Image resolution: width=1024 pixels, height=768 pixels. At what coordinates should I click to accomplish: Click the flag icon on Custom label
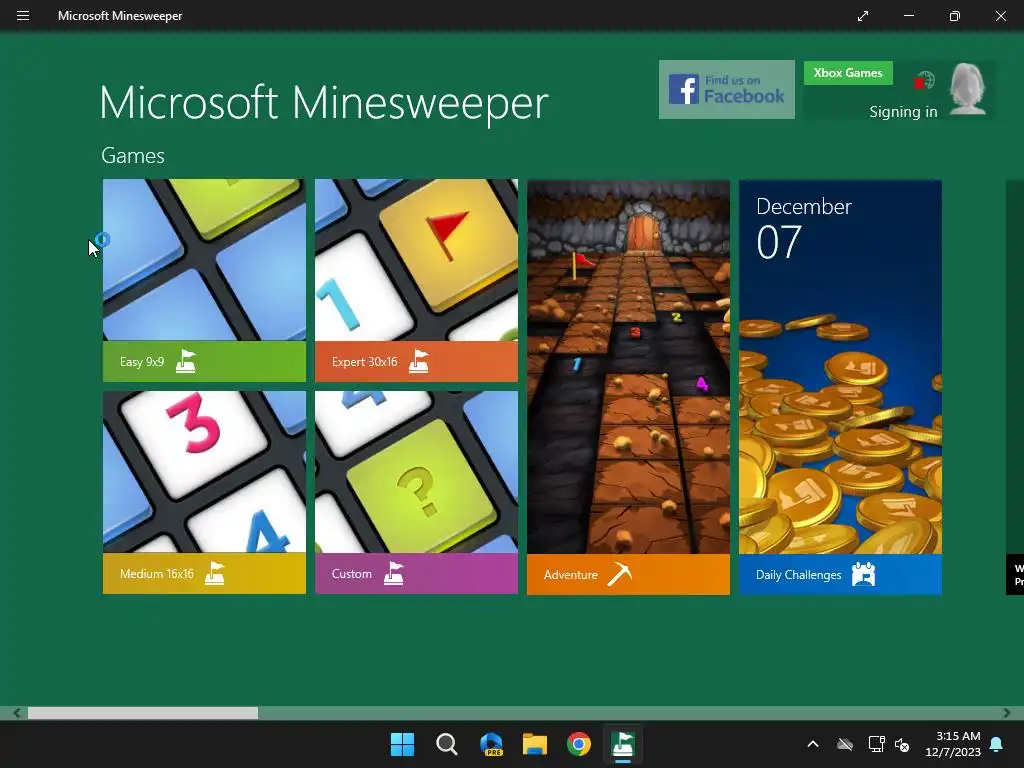coord(393,573)
